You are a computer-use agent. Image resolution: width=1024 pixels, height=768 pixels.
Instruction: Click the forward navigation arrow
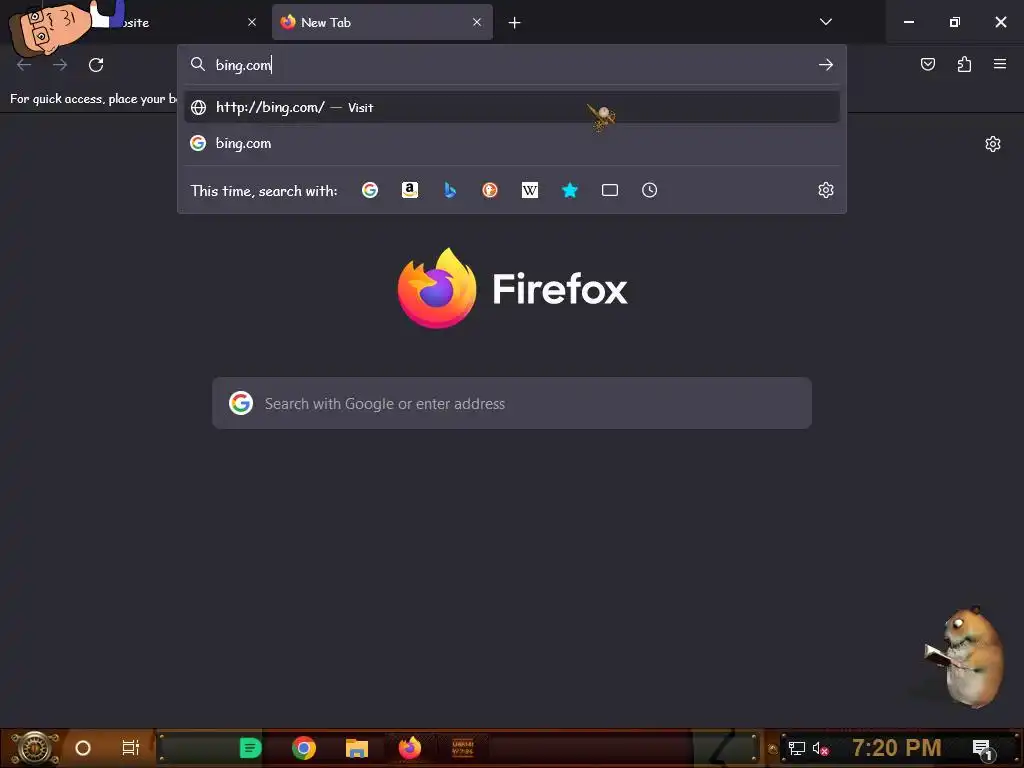point(60,65)
